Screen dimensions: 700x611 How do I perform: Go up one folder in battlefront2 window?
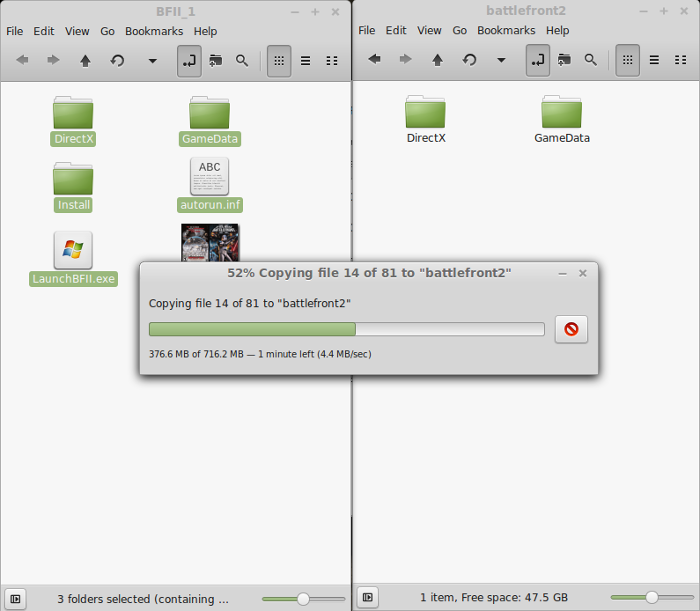pyautogui.click(x=438, y=59)
